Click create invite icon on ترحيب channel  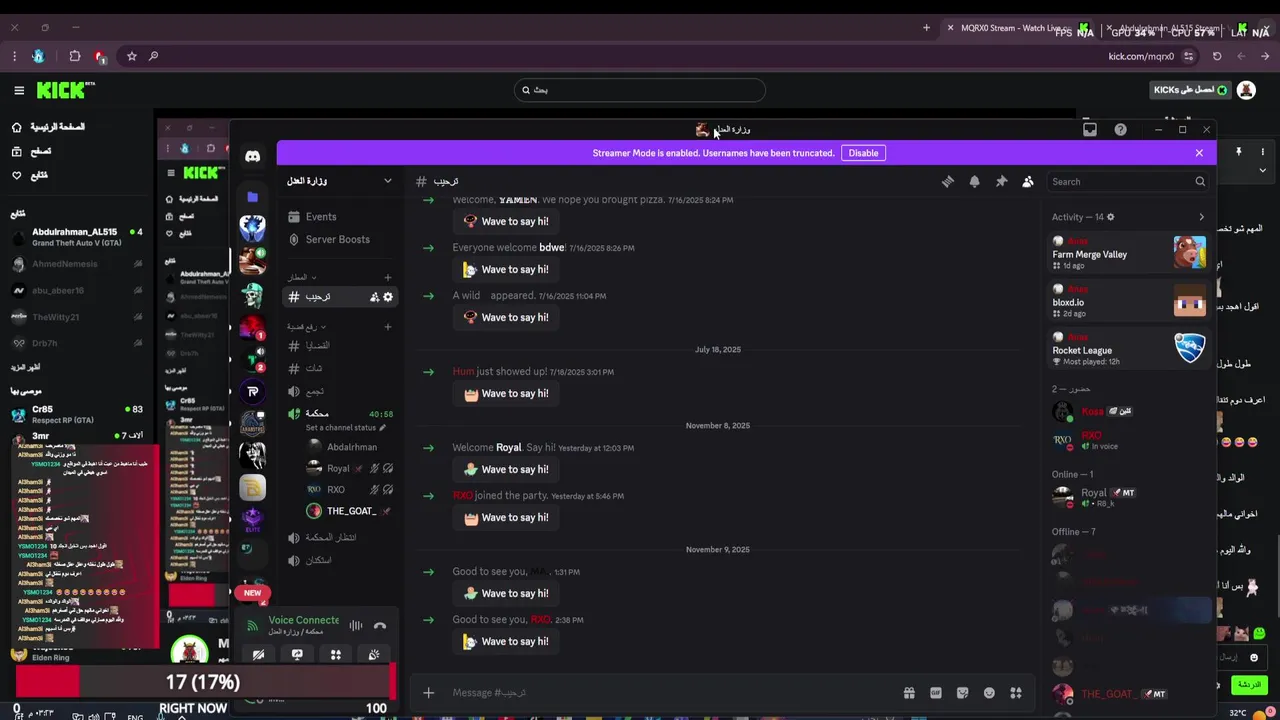coord(374,297)
